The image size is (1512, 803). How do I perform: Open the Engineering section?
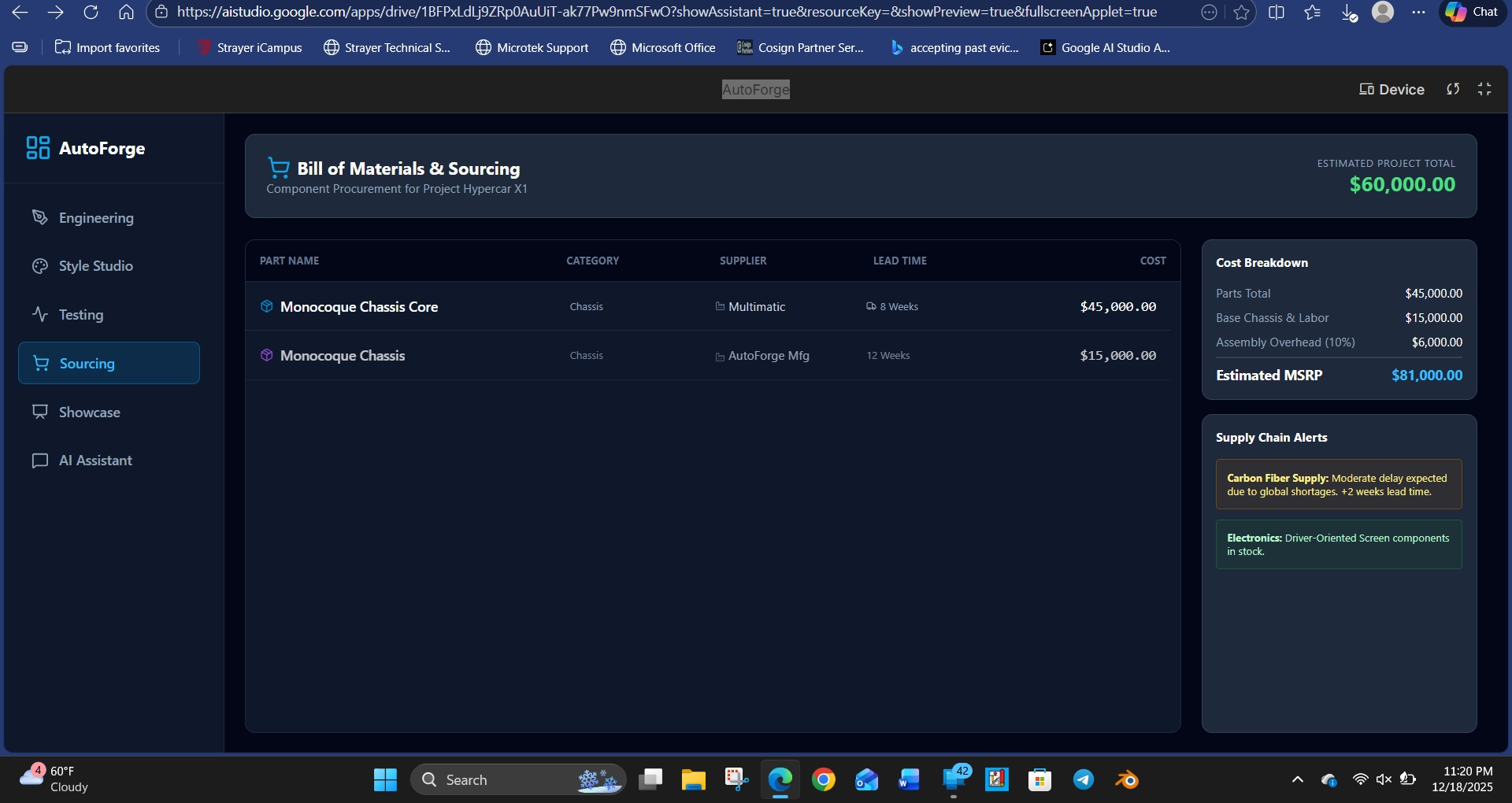(95, 218)
